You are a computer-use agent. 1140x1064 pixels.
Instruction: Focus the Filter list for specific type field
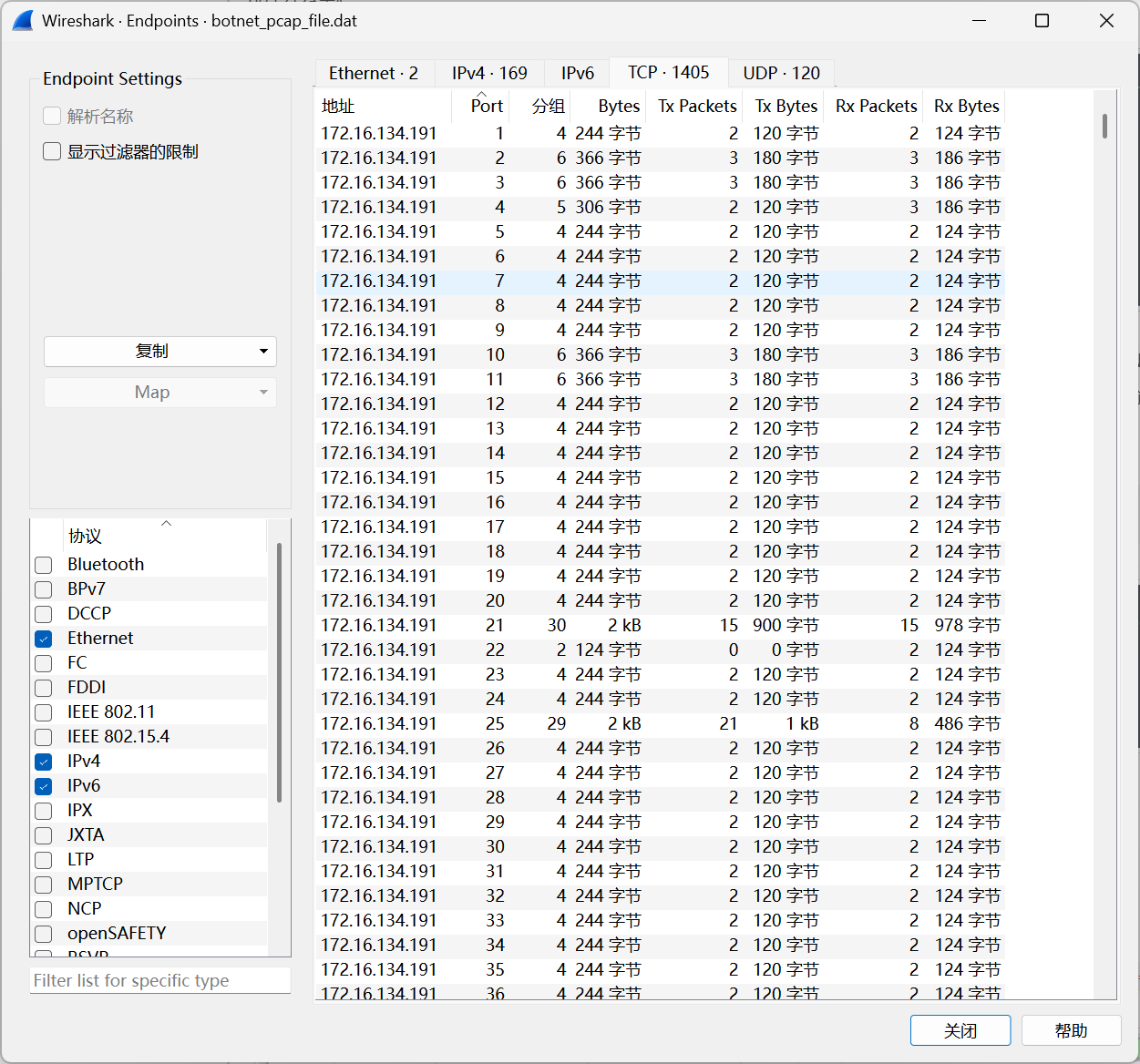pyautogui.click(x=160, y=980)
